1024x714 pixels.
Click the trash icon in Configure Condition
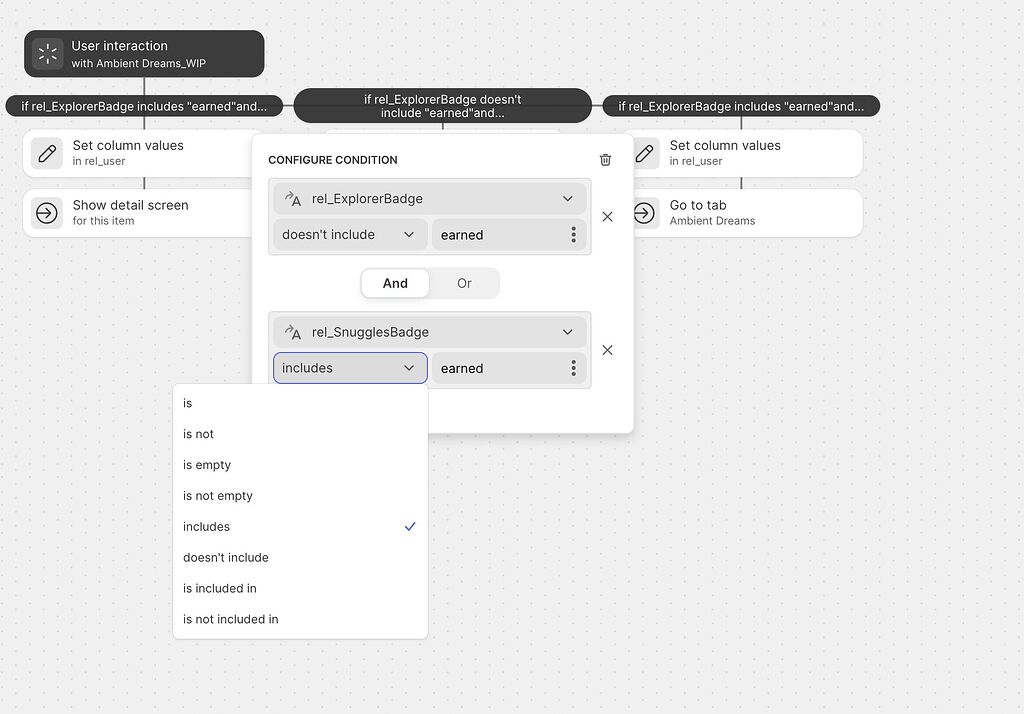[605, 159]
